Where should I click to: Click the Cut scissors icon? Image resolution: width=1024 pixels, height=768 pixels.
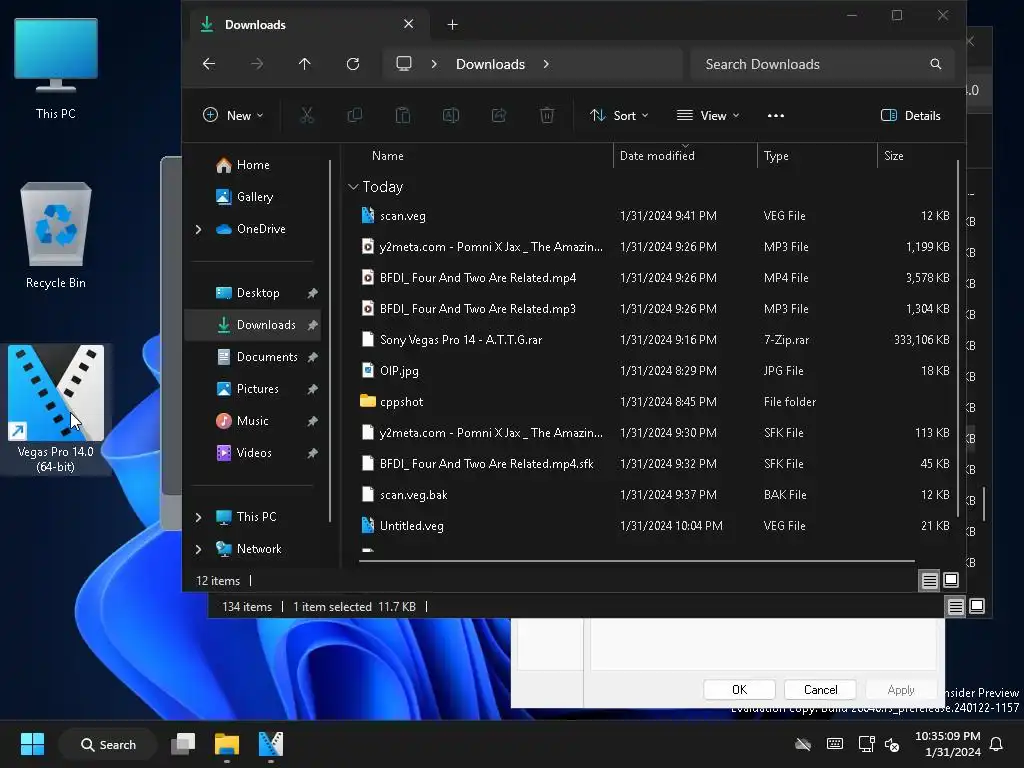[307, 116]
